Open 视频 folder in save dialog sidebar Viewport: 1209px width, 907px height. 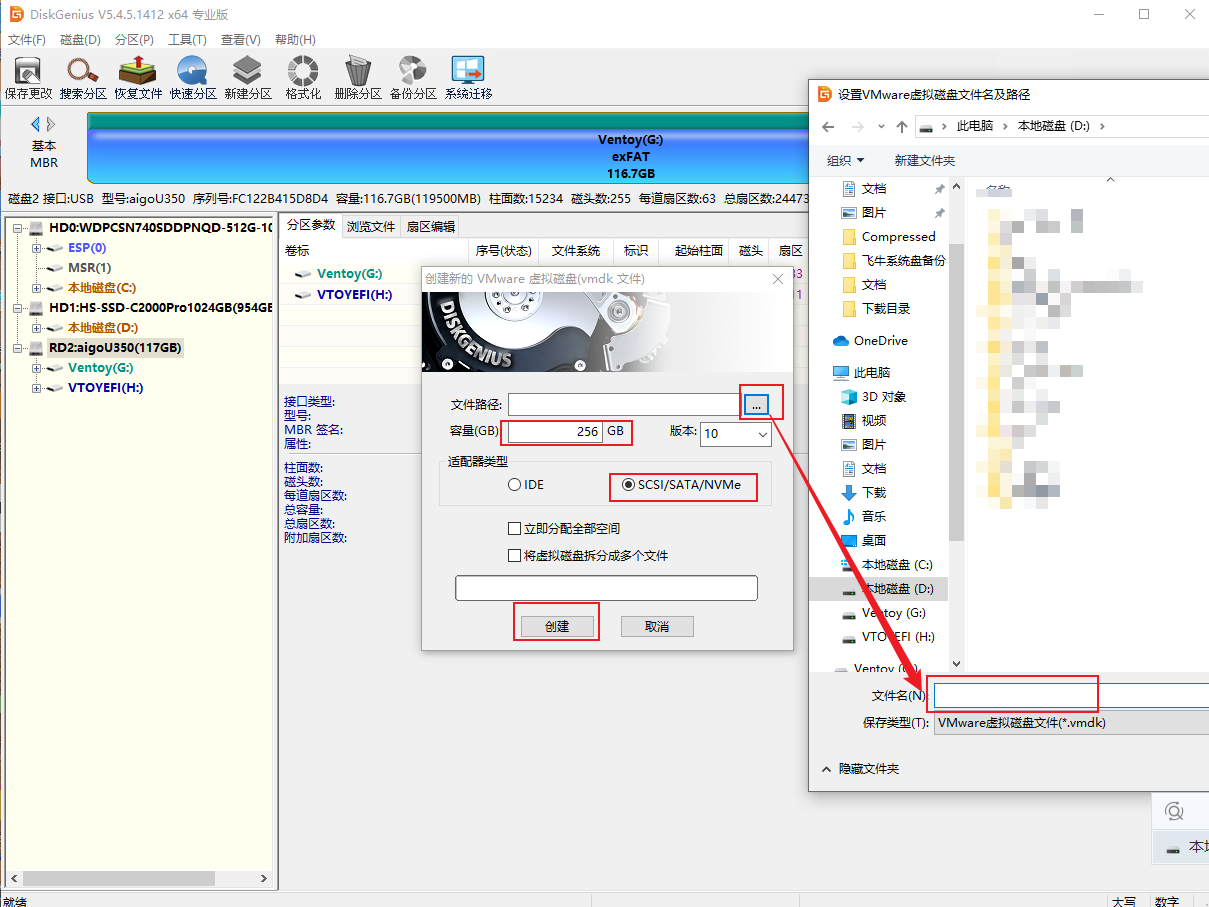pyautogui.click(x=864, y=421)
